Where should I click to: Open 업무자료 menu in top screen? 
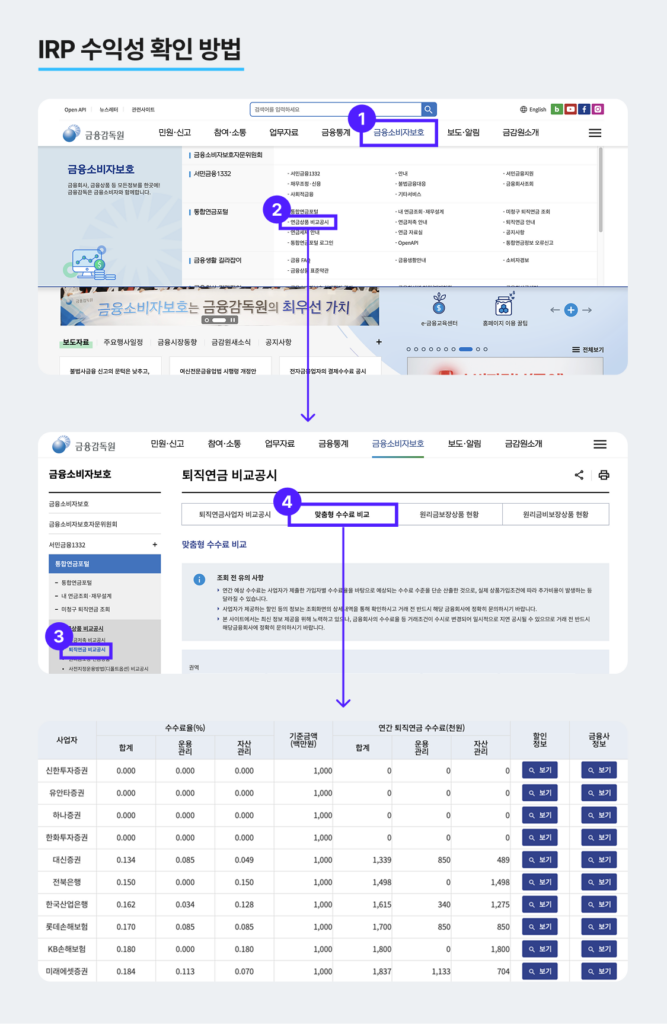click(284, 133)
